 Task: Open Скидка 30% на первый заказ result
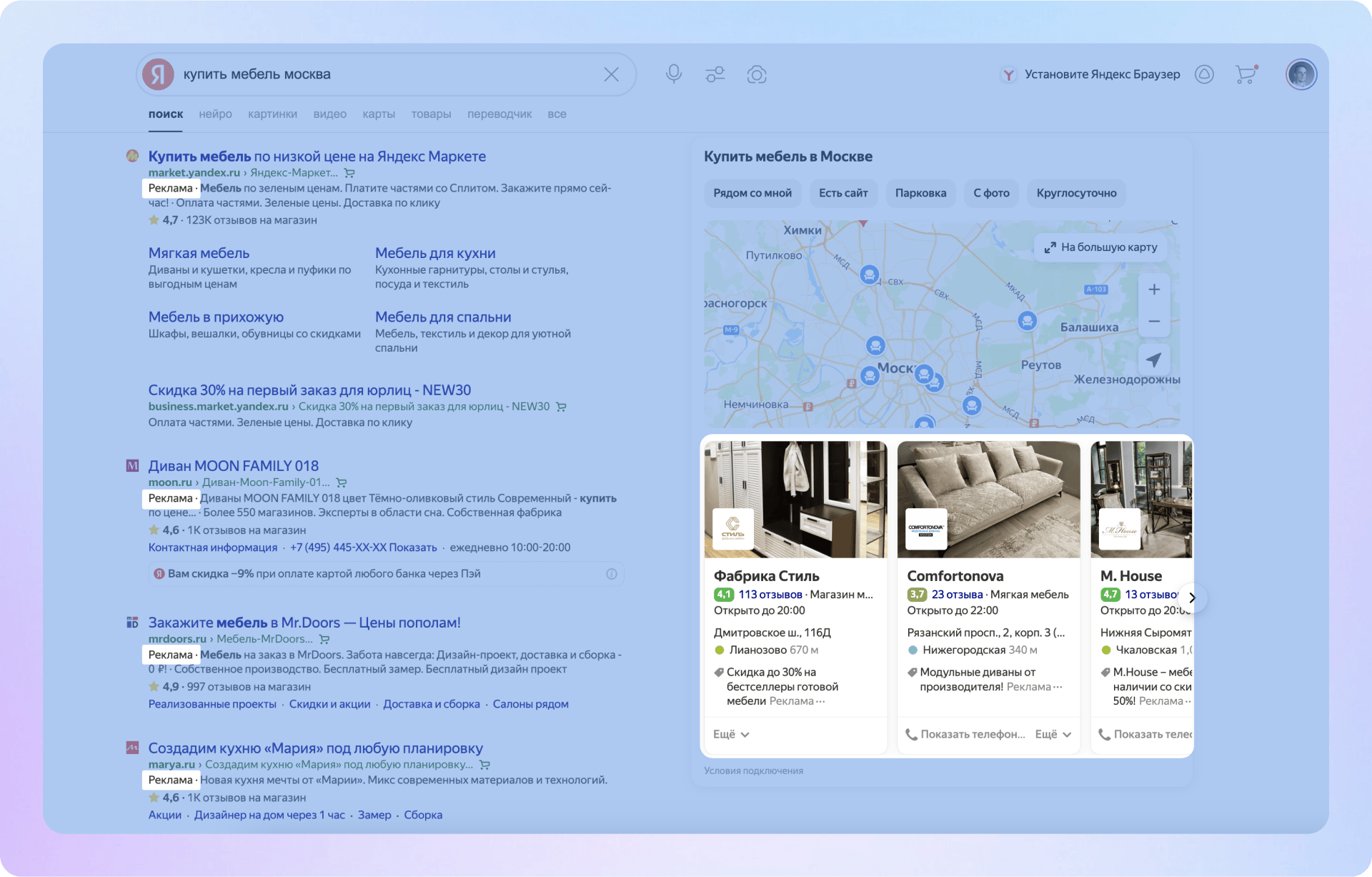309,390
